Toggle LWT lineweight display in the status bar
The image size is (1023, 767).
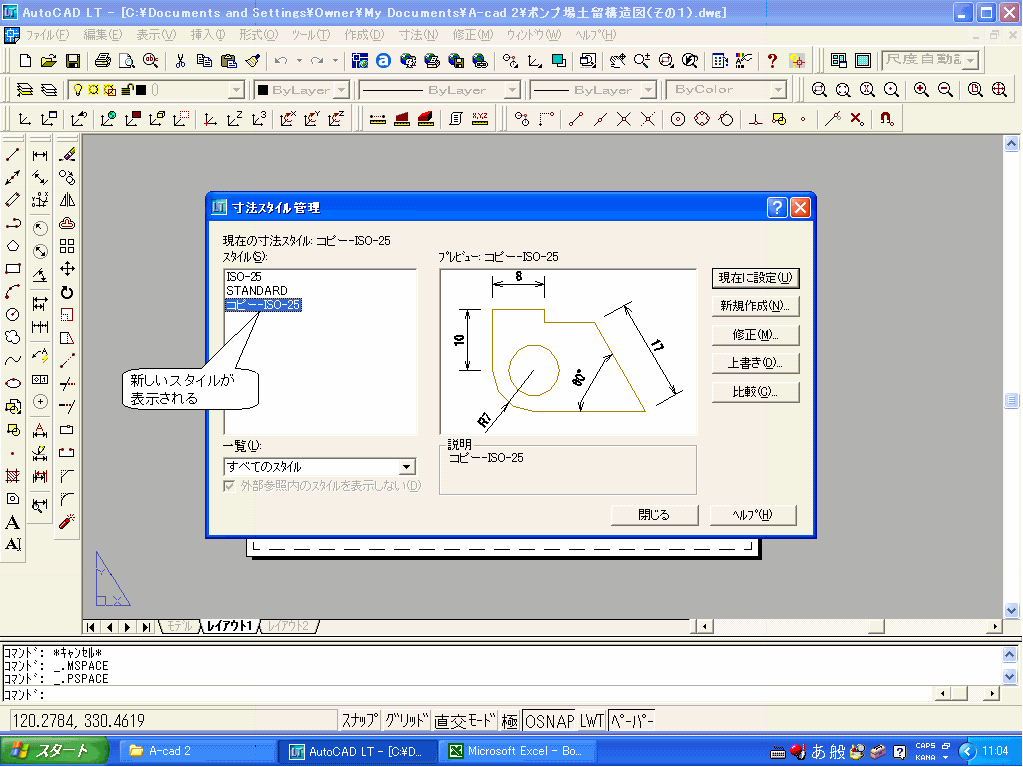pos(592,721)
